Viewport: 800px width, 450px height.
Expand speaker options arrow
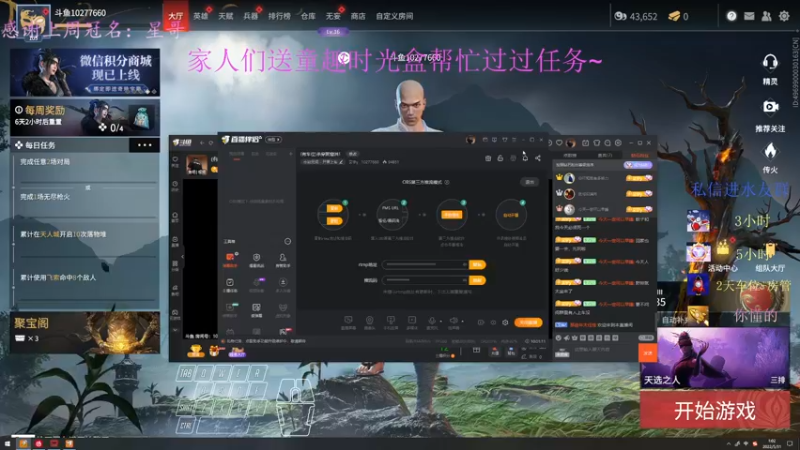[463, 321]
